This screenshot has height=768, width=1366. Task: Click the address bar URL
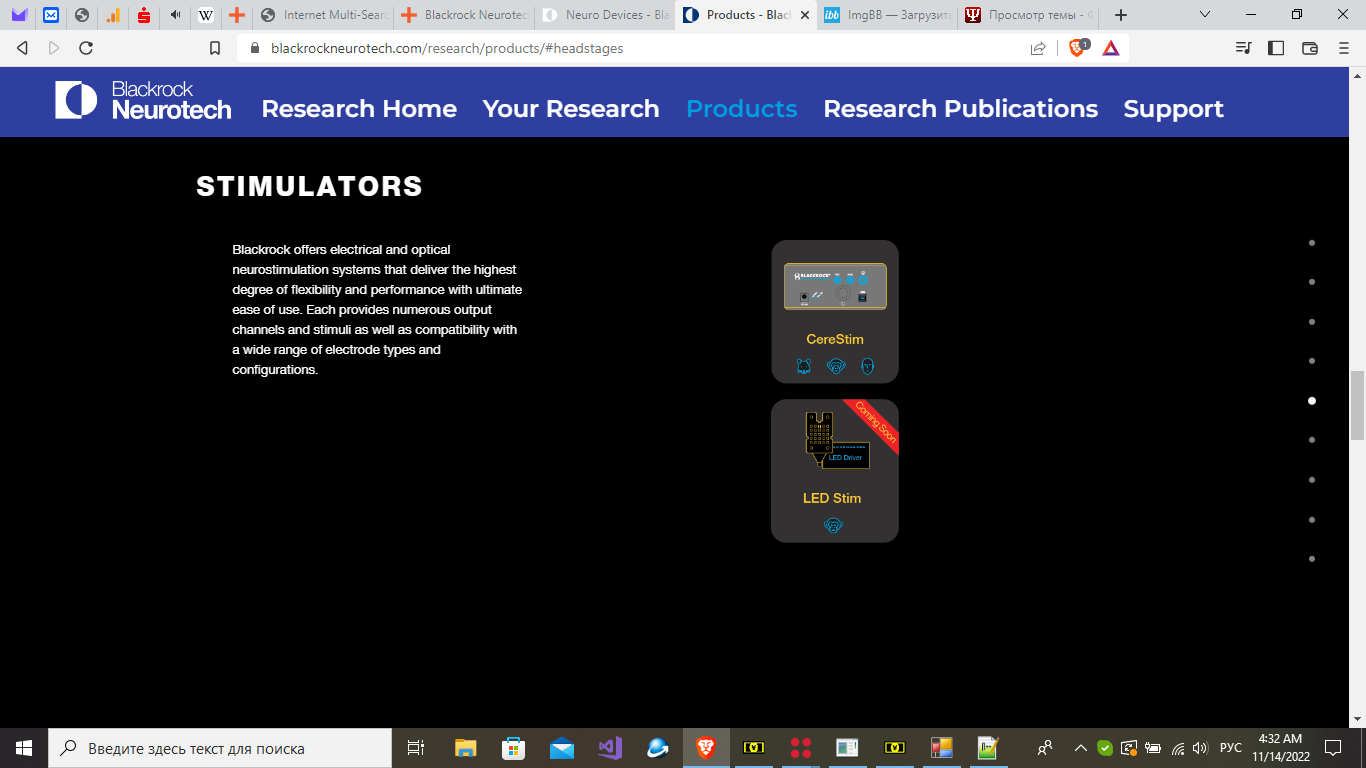coord(446,48)
